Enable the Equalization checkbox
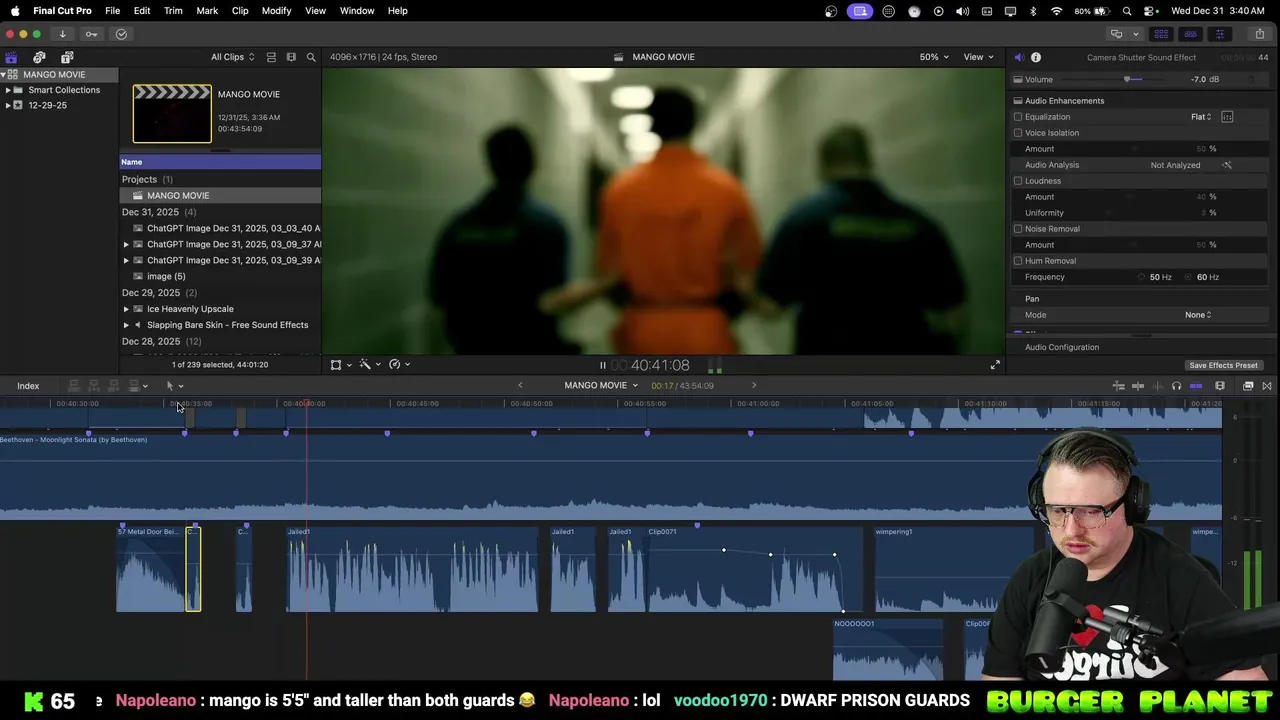Screen dimensions: 1280x720 click(x=1018, y=117)
